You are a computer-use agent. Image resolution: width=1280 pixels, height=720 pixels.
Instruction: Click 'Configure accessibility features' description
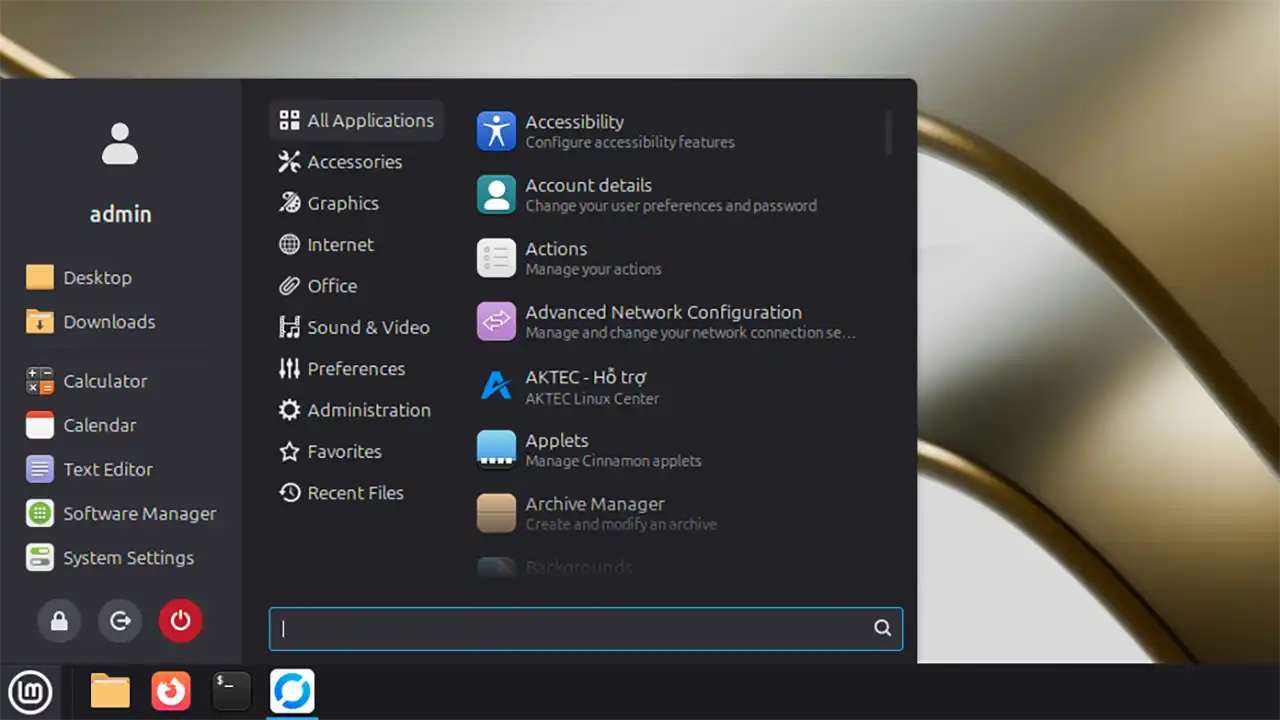tap(630, 143)
